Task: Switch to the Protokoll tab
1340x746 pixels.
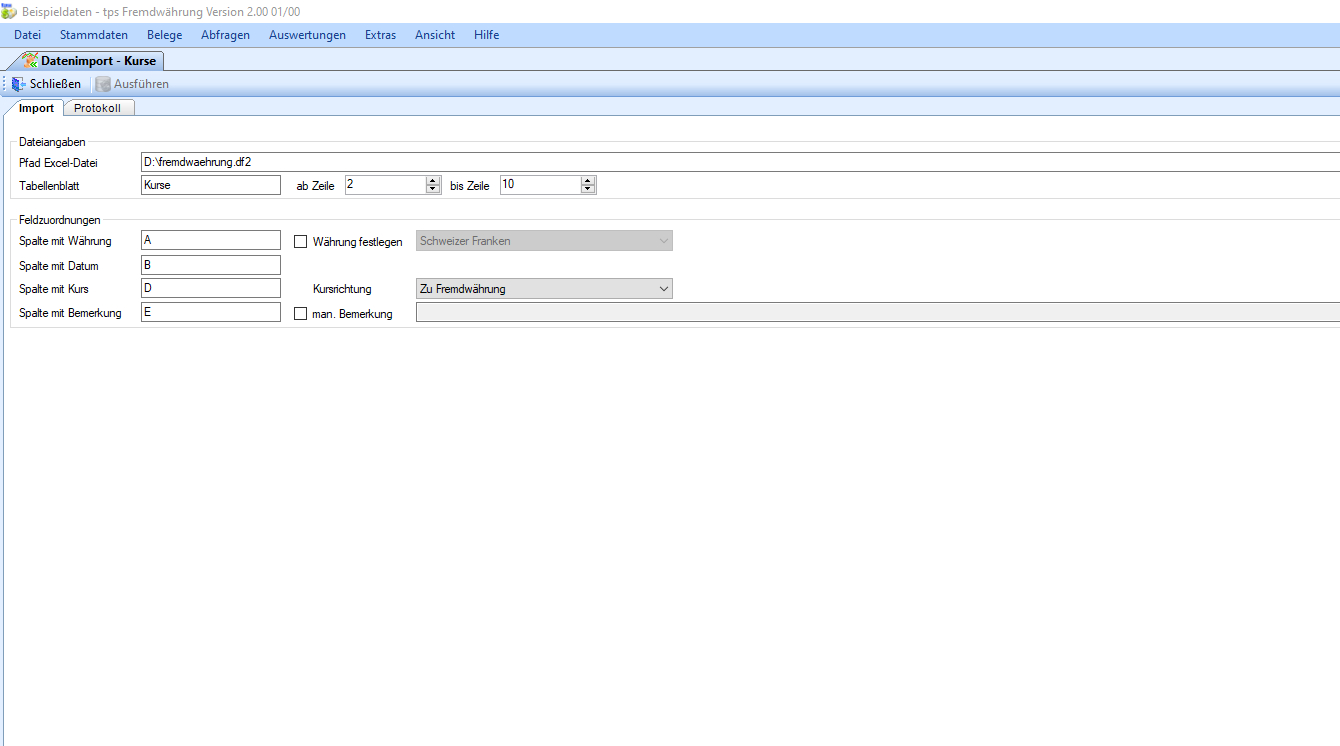Action: point(97,108)
